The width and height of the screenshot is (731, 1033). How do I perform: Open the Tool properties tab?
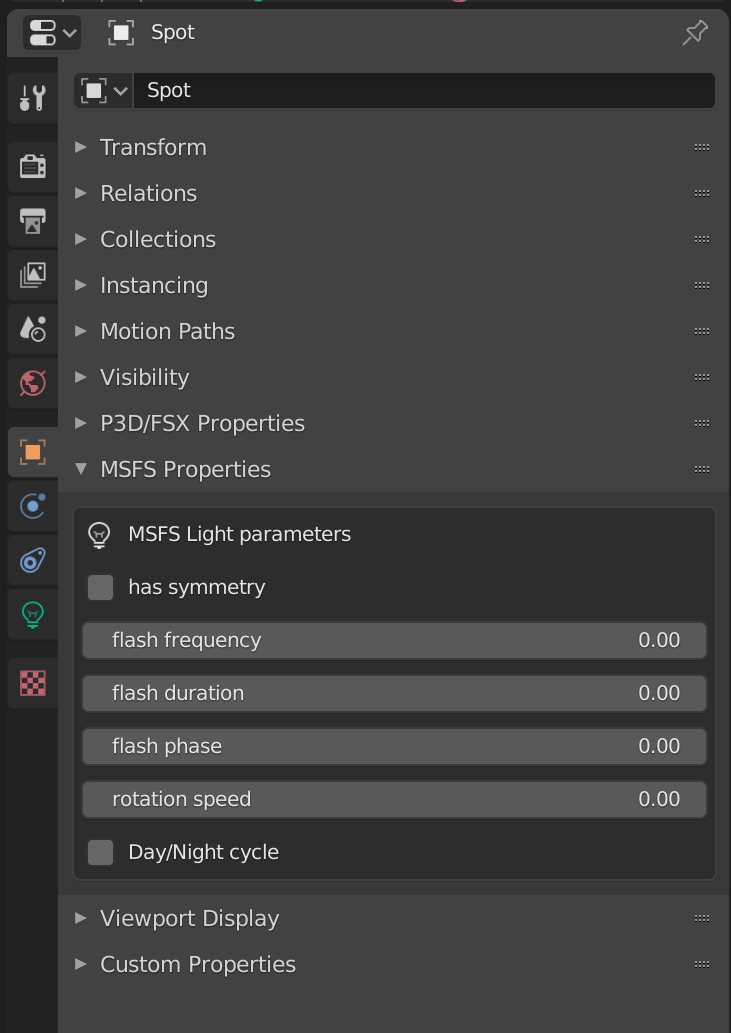click(32, 98)
